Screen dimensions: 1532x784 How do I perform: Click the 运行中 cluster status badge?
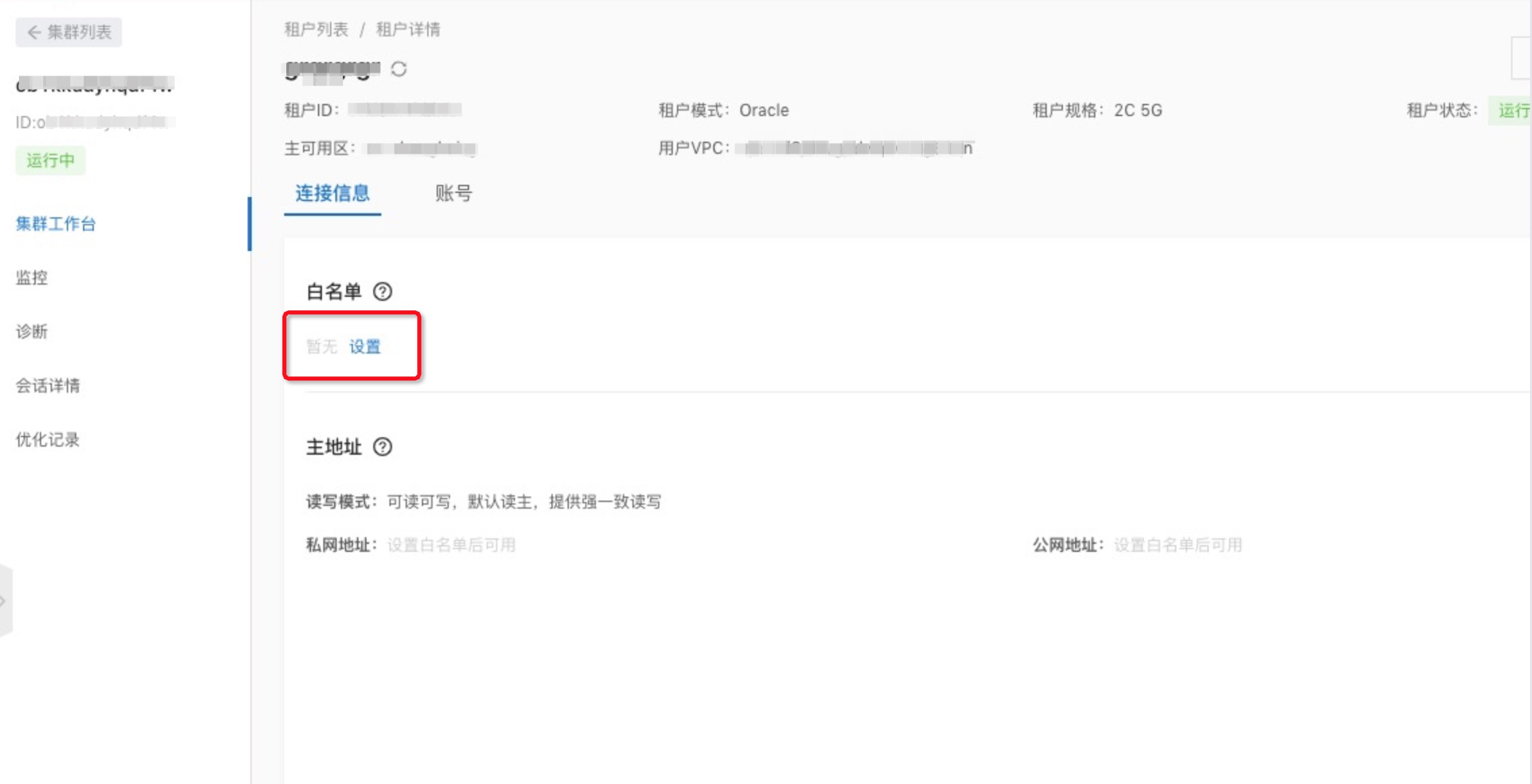tap(51, 161)
